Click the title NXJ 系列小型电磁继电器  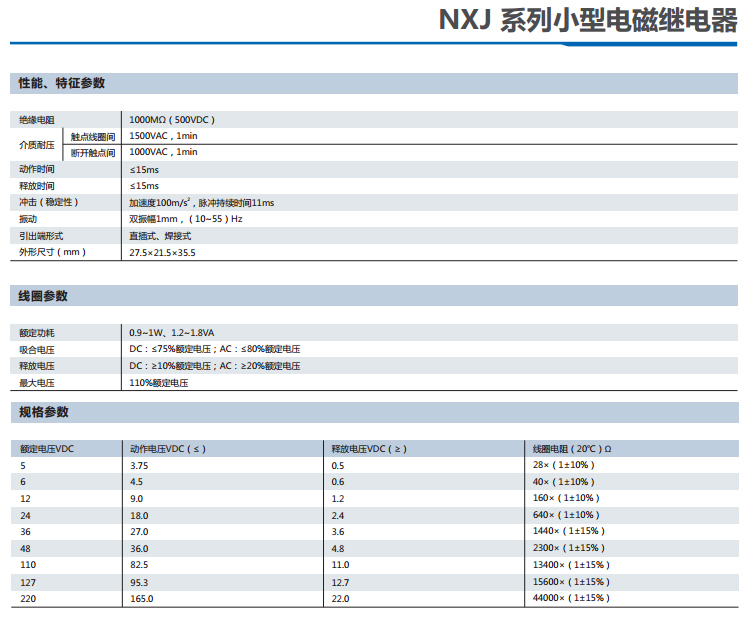[588, 21]
